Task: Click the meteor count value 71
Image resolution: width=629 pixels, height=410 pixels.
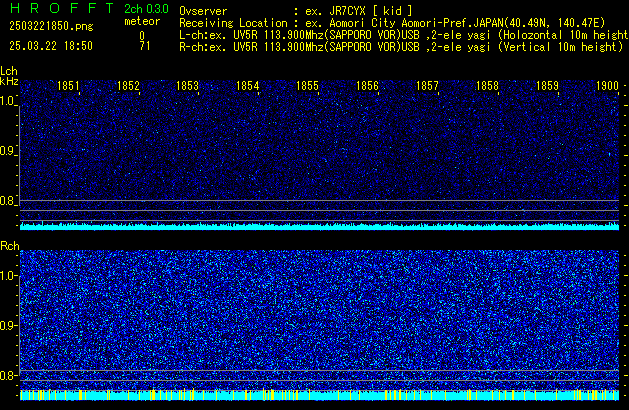Action: [145, 46]
